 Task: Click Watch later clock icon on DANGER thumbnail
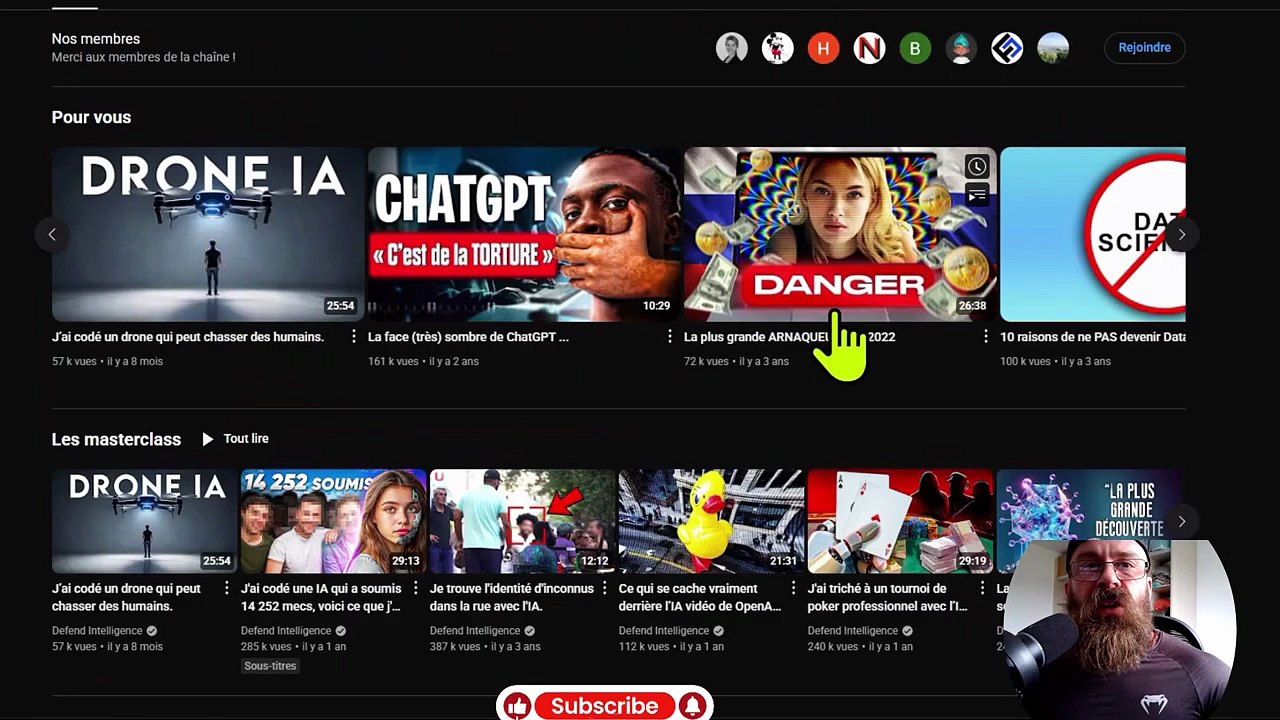tap(977, 167)
